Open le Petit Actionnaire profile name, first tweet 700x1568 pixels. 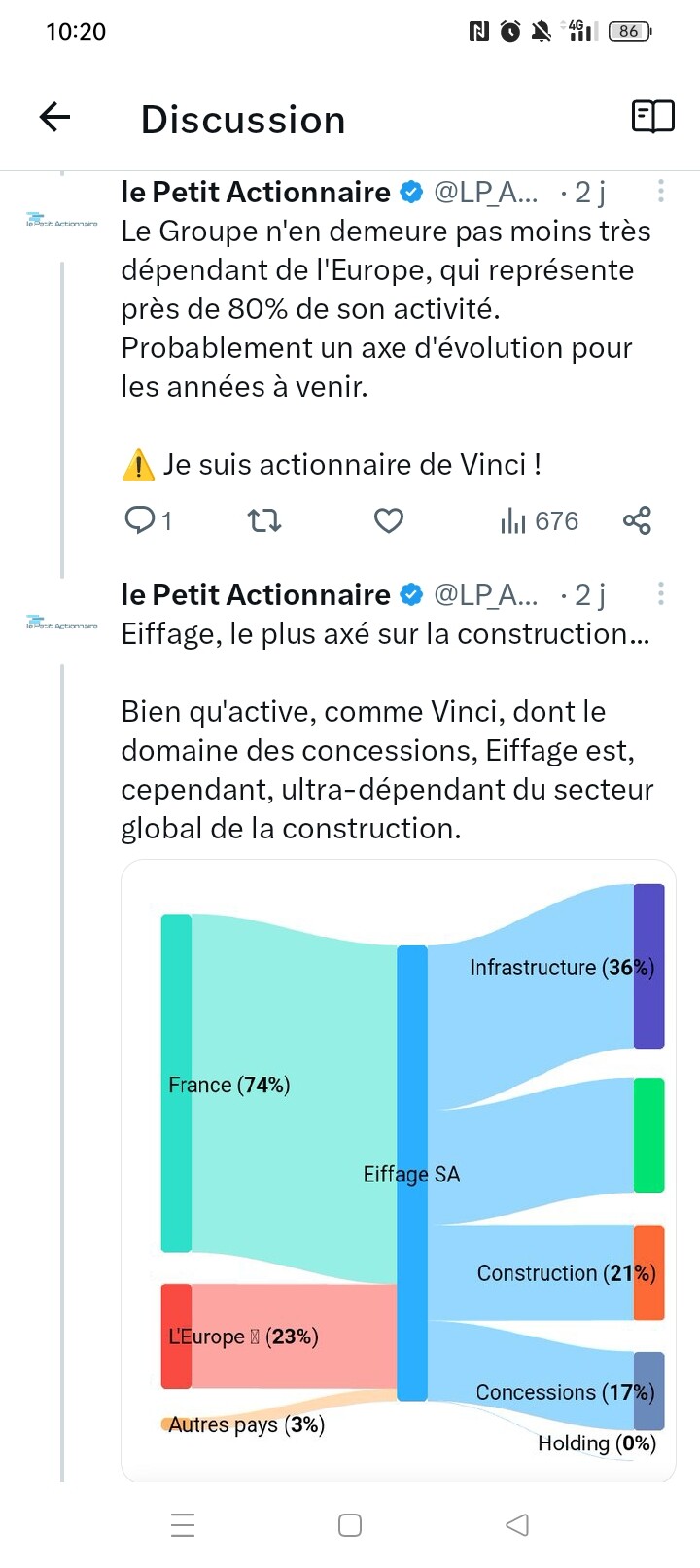[x=256, y=193]
